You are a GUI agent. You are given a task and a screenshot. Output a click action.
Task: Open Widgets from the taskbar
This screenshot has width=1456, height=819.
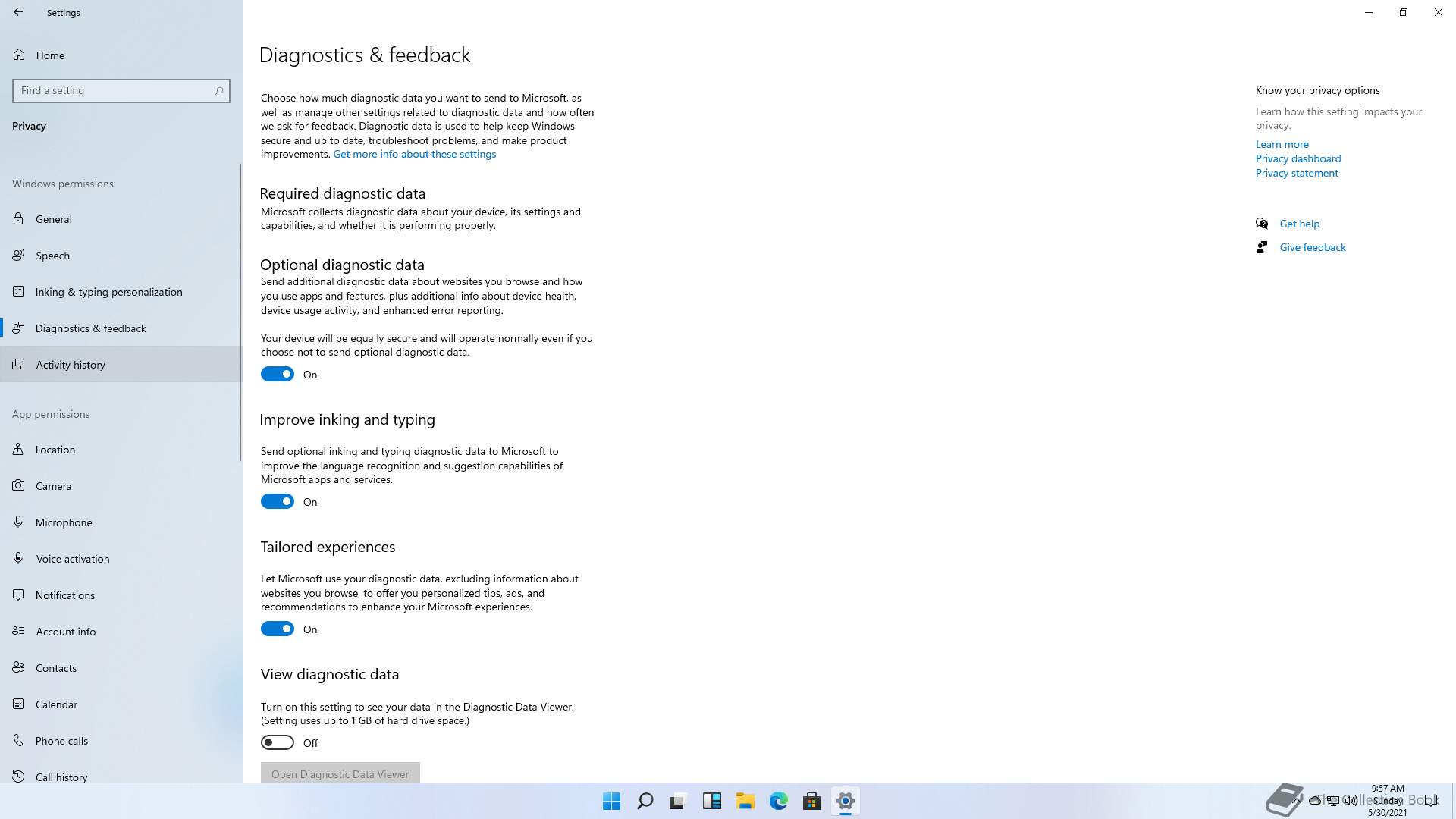pos(712,801)
